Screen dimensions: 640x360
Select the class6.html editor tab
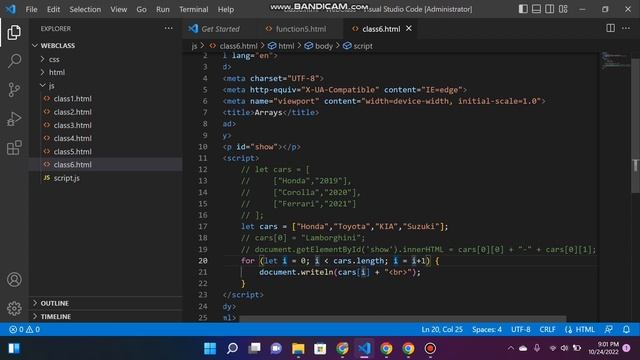point(381,29)
